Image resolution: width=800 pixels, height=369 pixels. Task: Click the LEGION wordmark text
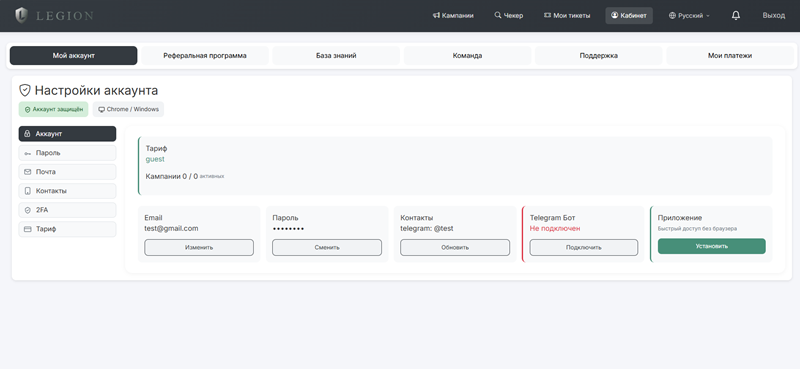point(65,16)
